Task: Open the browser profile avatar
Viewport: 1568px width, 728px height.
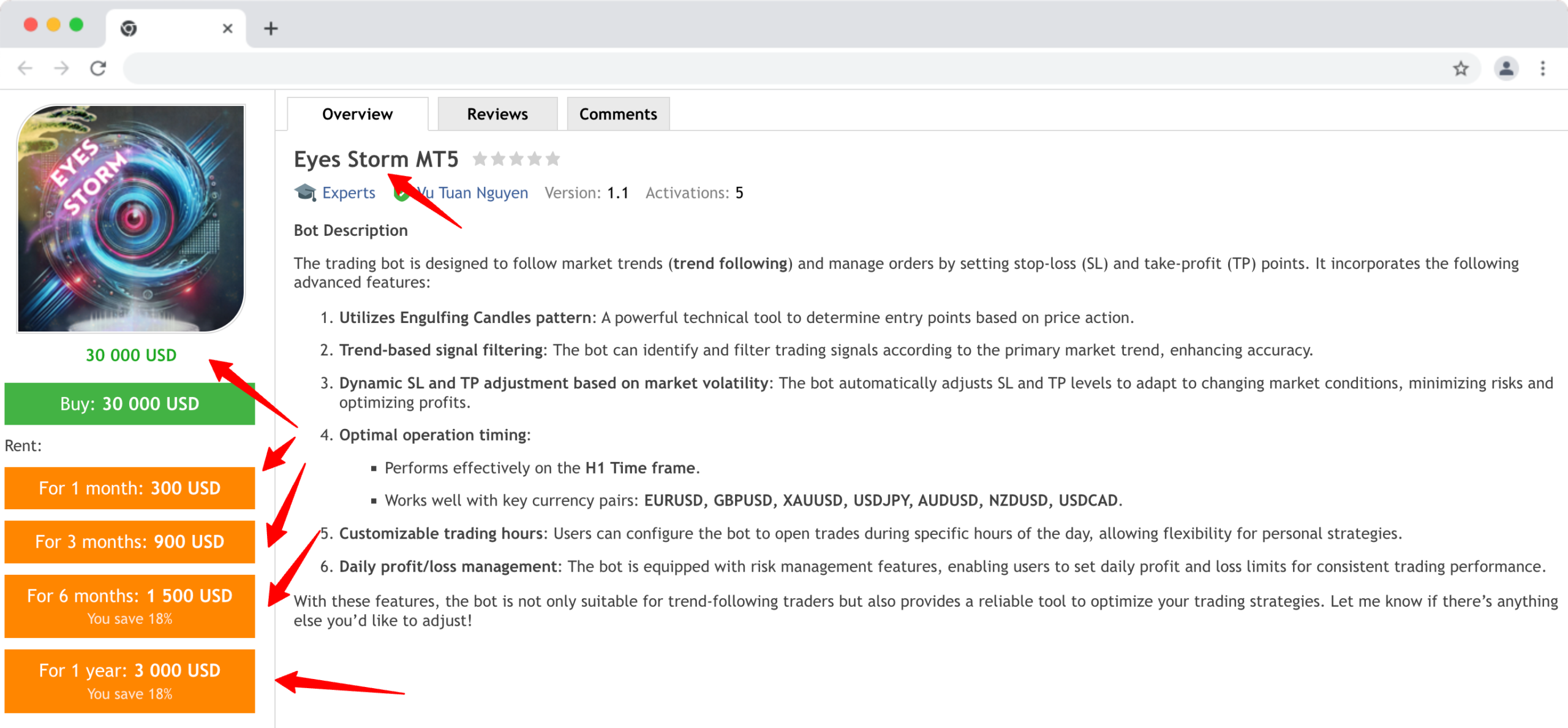Action: pyautogui.click(x=1506, y=68)
